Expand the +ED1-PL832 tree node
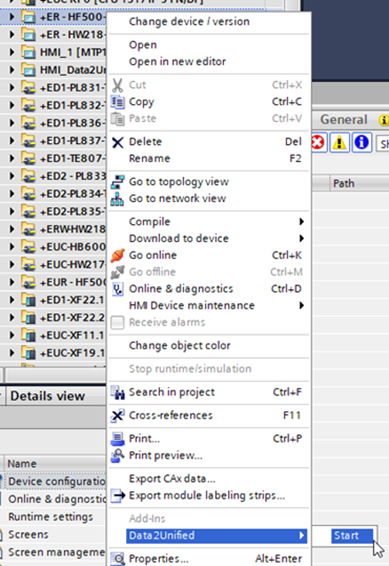Viewport: 389px width, 566px height. [12, 105]
